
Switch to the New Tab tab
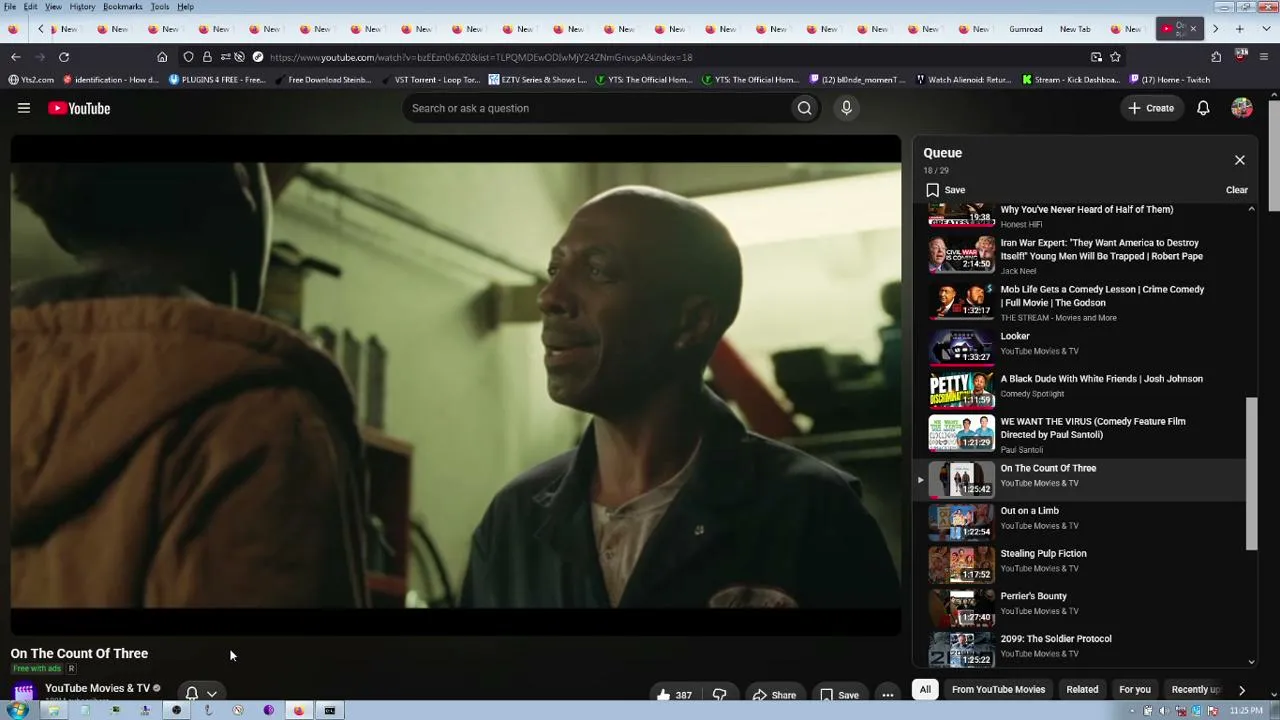pos(1076,29)
